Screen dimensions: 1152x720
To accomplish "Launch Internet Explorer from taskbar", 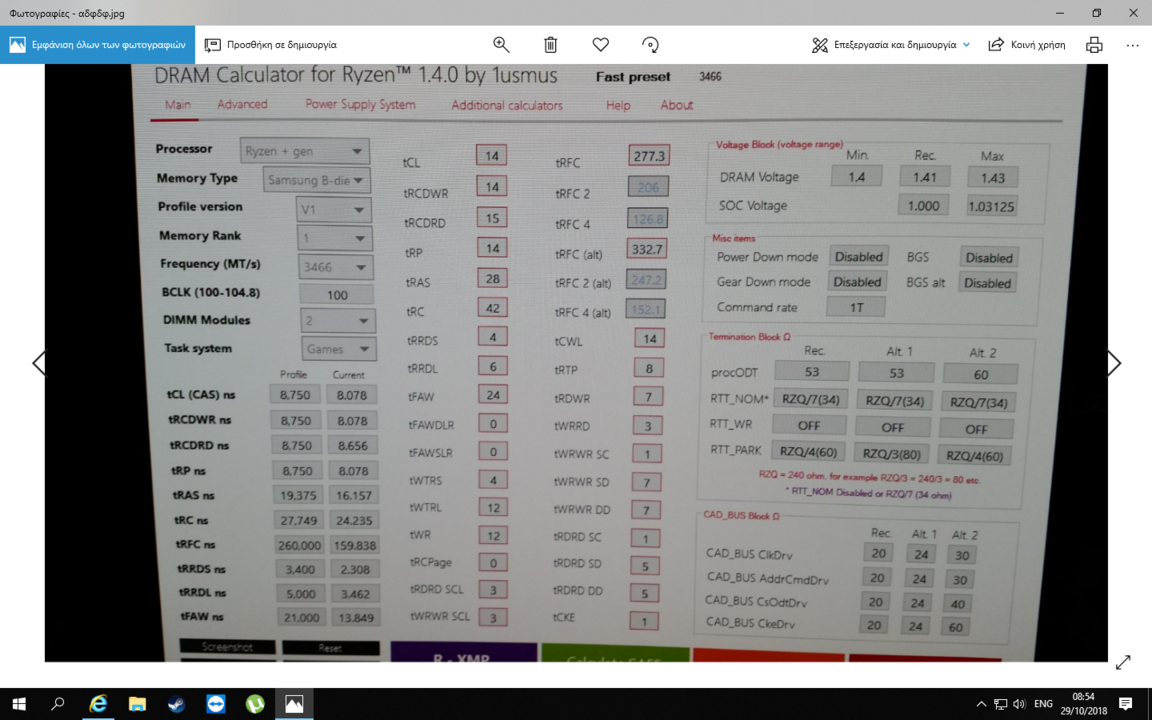I will pyautogui.click(x=98, y=704).
